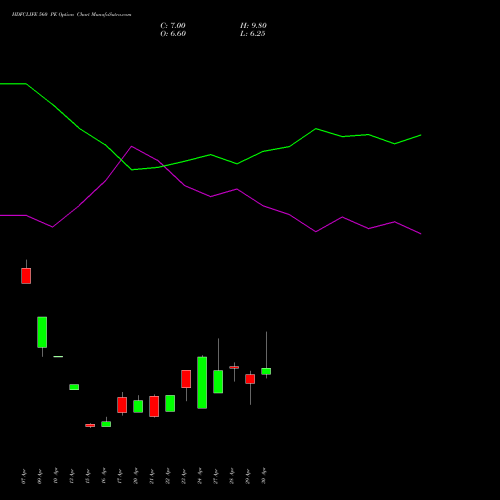
Task: Click the 07 Apr date label
Action: [23, 476]
